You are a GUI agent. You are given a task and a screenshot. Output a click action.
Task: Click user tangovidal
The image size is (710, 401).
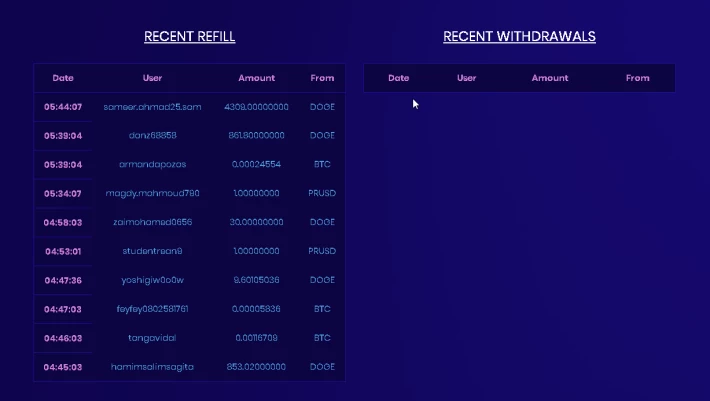(152, 338)
